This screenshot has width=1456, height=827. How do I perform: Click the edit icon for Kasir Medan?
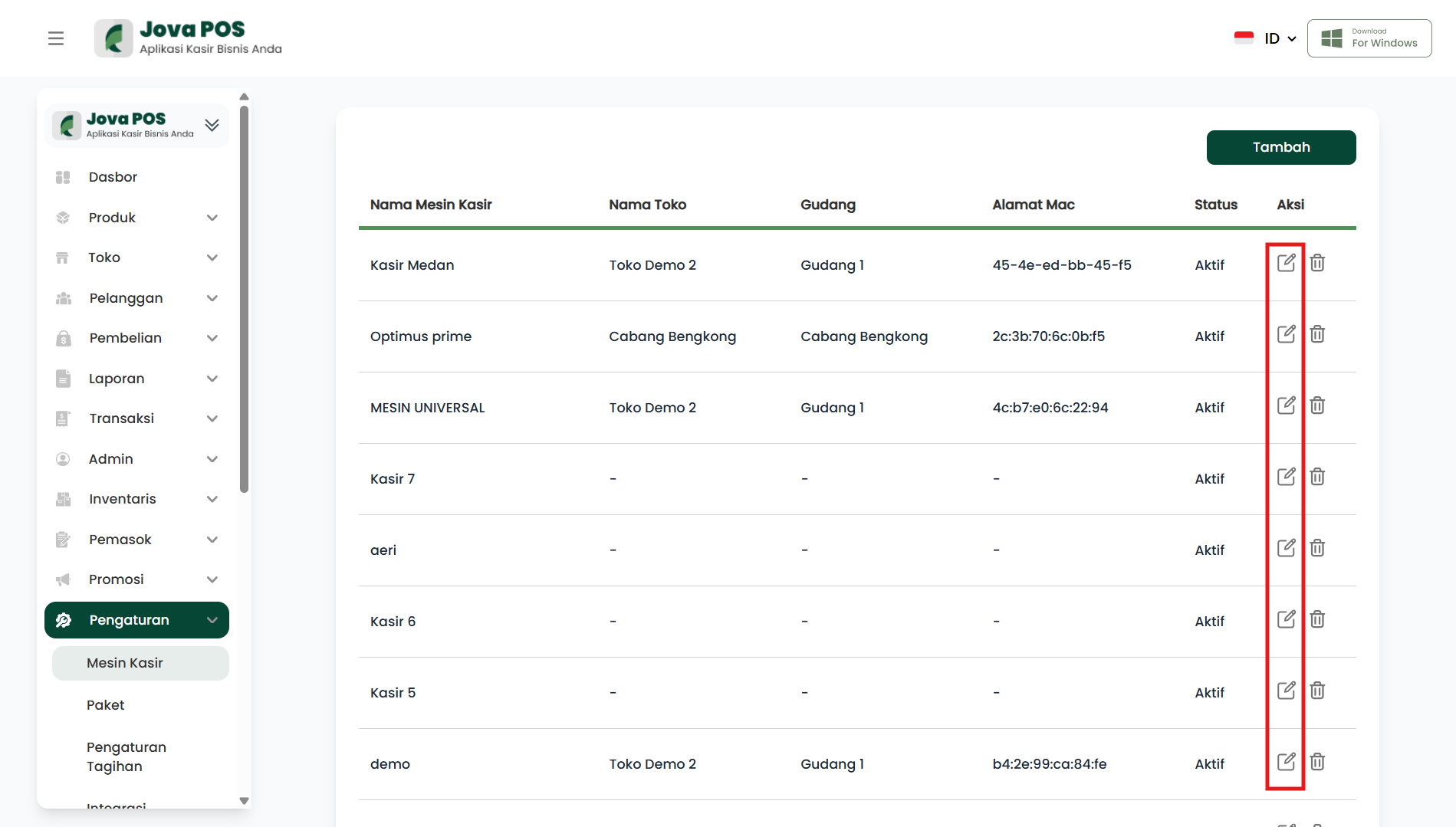click(1286, 263)
